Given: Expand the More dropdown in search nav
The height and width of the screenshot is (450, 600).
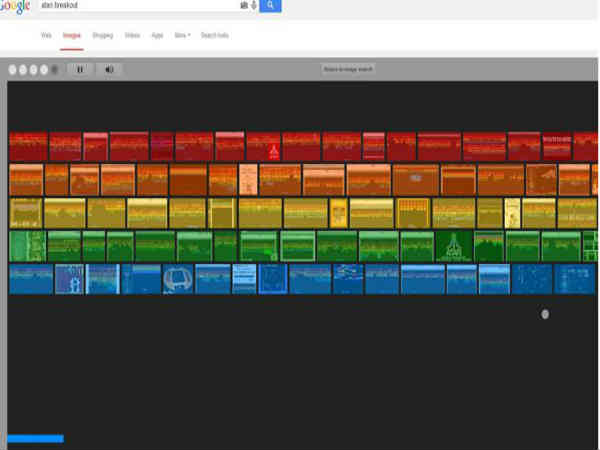Looking at the screenshot, I should [181, 35].
